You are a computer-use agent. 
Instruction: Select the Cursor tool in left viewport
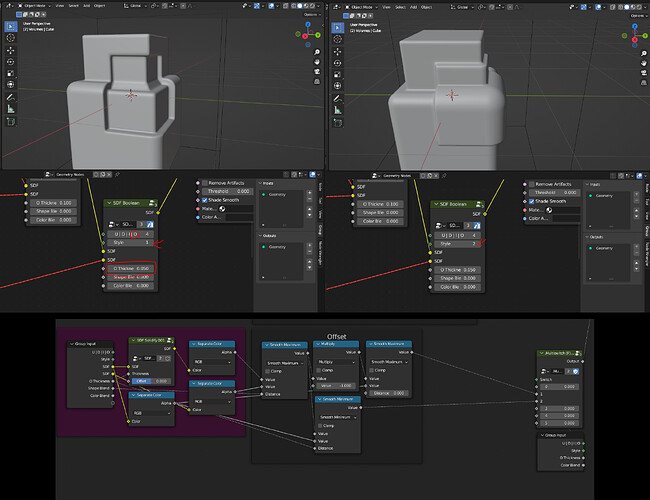click(x=11, y=38)
